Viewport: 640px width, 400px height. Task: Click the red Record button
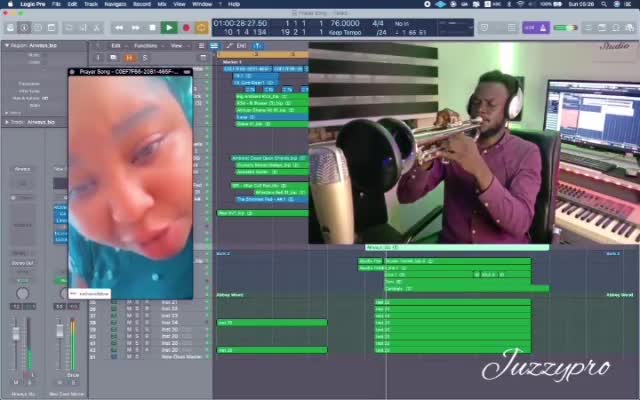point(186,28)
